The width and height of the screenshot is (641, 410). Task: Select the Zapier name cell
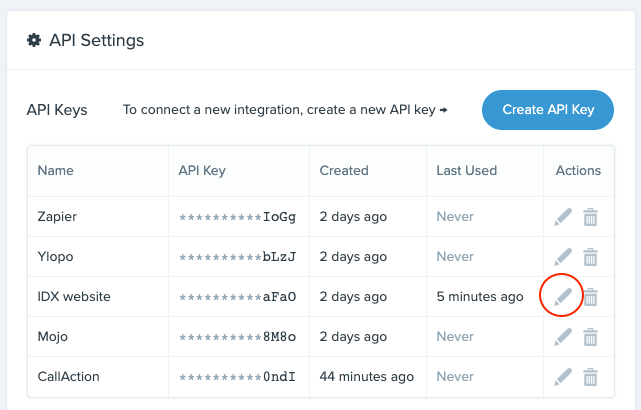(98, 217)
